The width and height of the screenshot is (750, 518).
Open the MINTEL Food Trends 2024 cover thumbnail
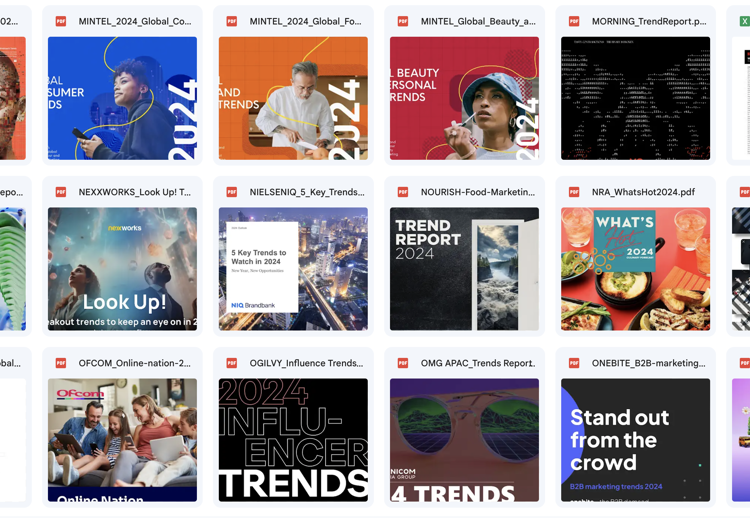[x=293, y=98]
